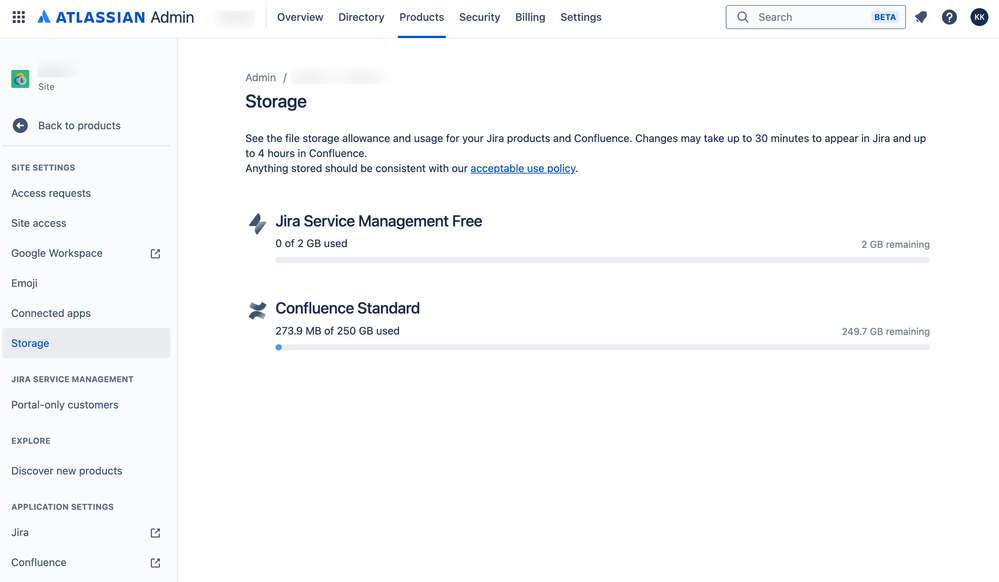
Task: Open the KK profile avatar
Action: click(x=979, y=17)
